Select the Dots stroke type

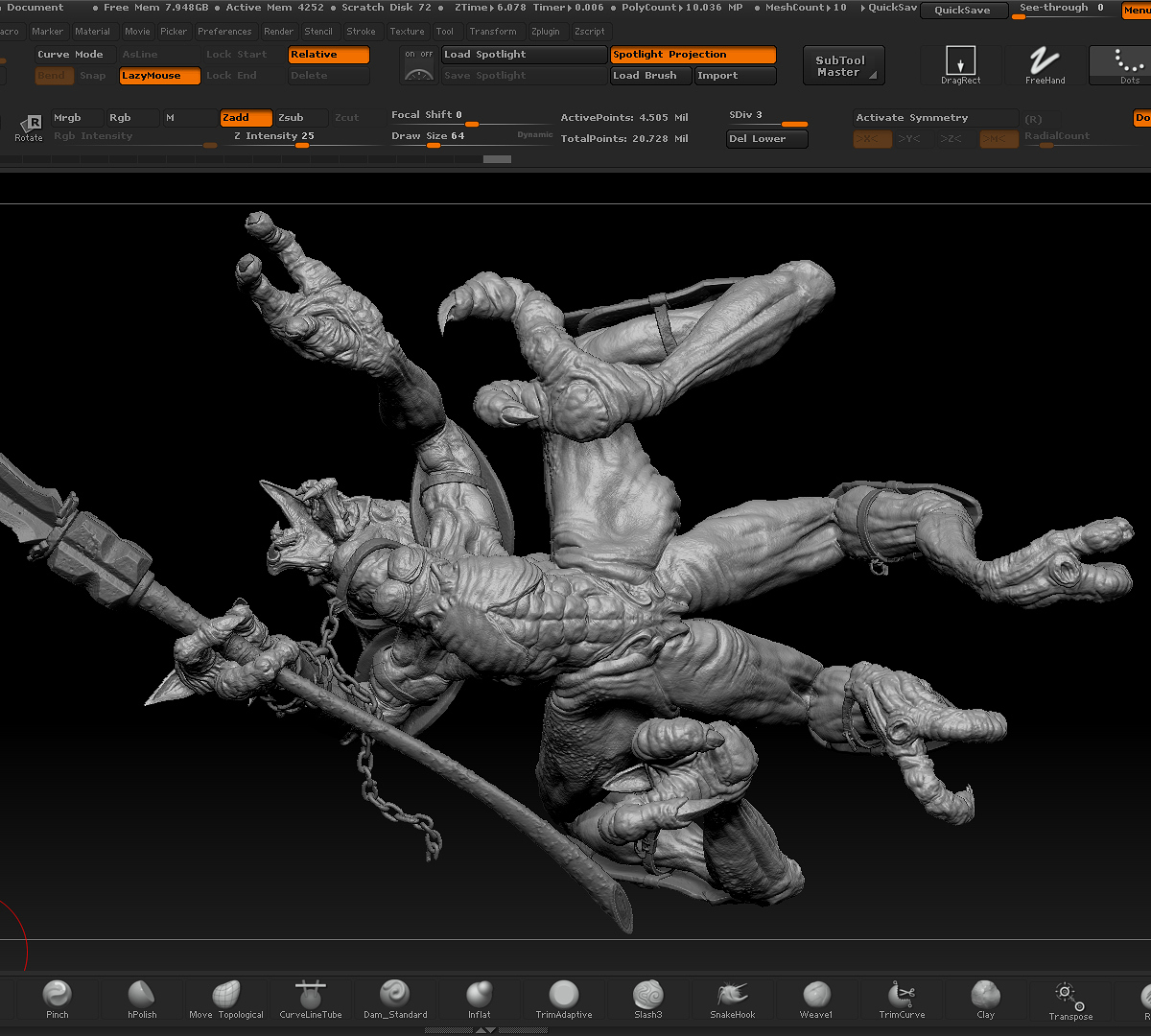tap(1128, 65)
